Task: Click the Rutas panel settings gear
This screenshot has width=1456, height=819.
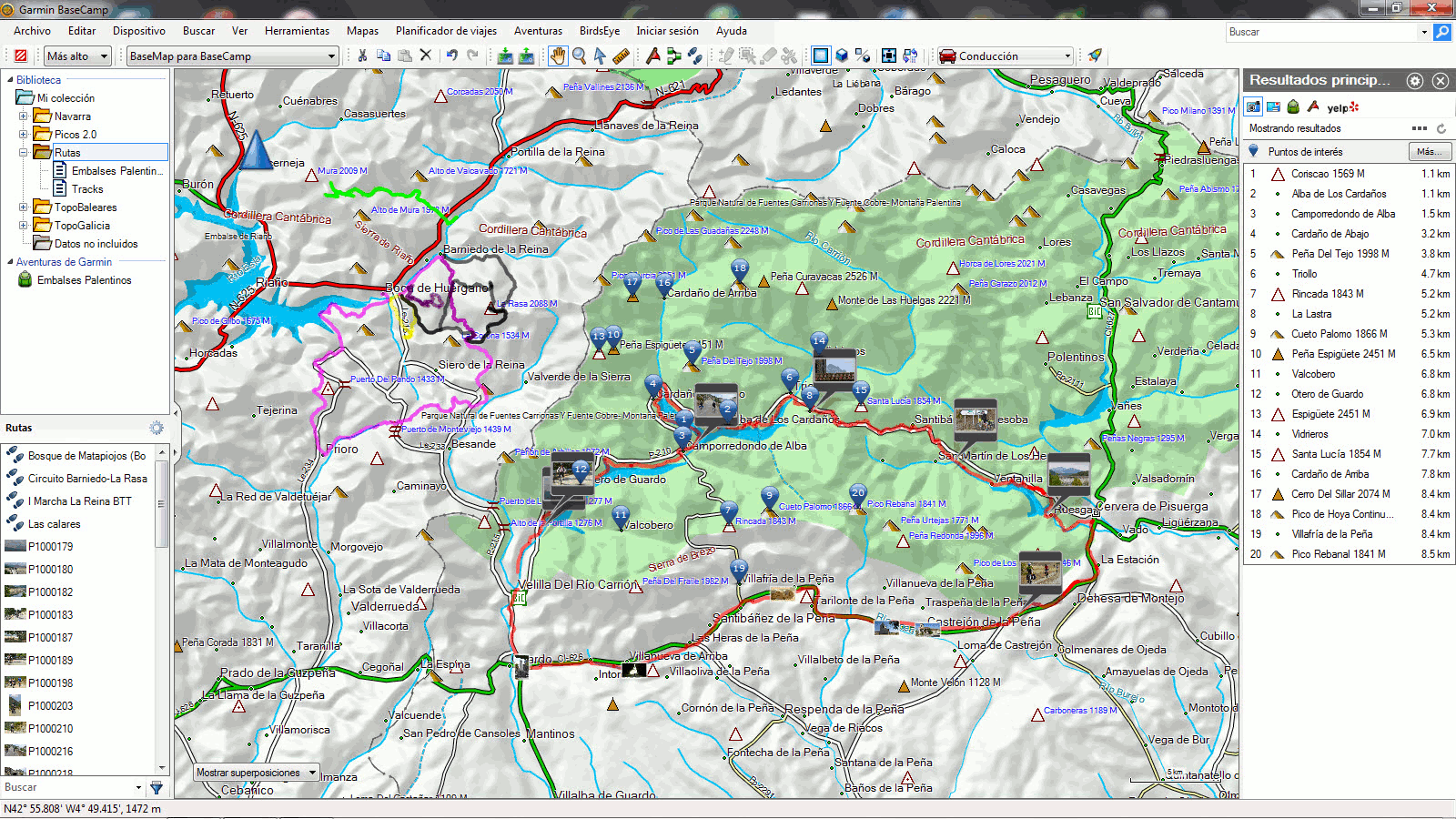Action: point(157,428)
